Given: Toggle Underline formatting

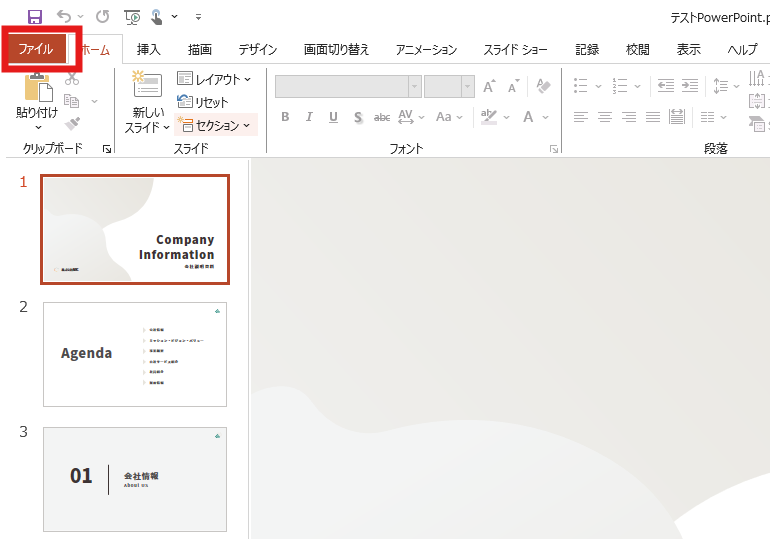Looking at the screenshot, I should click(x=333, y=117).
